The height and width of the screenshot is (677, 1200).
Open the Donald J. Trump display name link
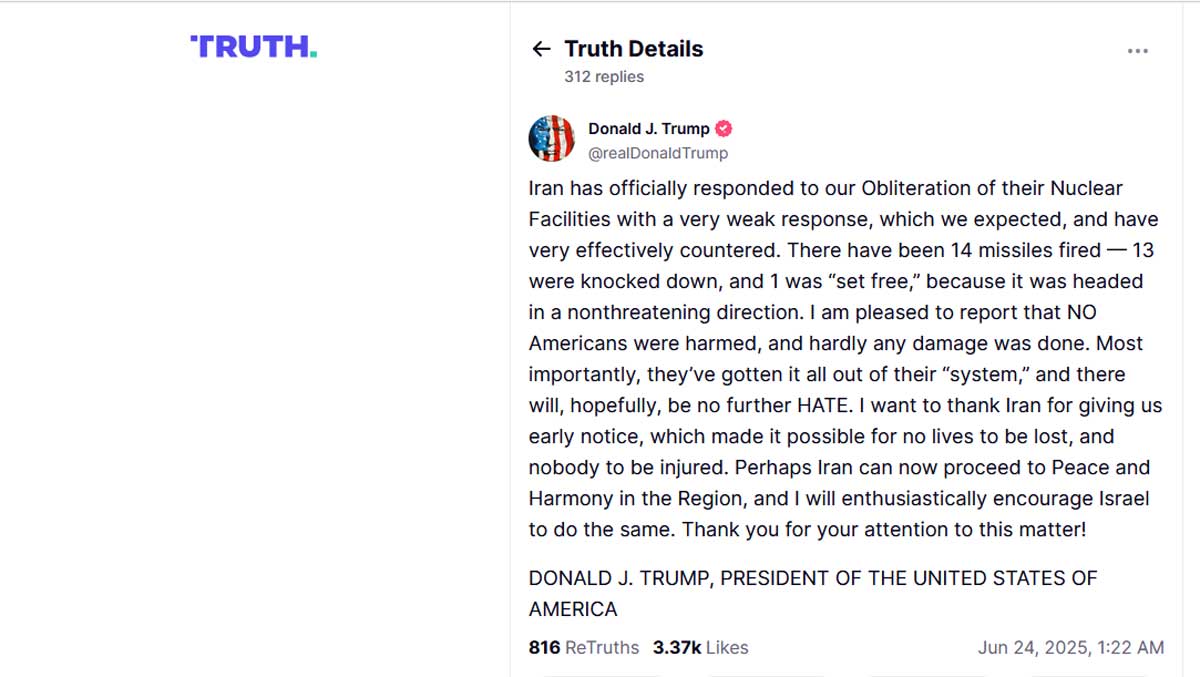click(649, 128)
